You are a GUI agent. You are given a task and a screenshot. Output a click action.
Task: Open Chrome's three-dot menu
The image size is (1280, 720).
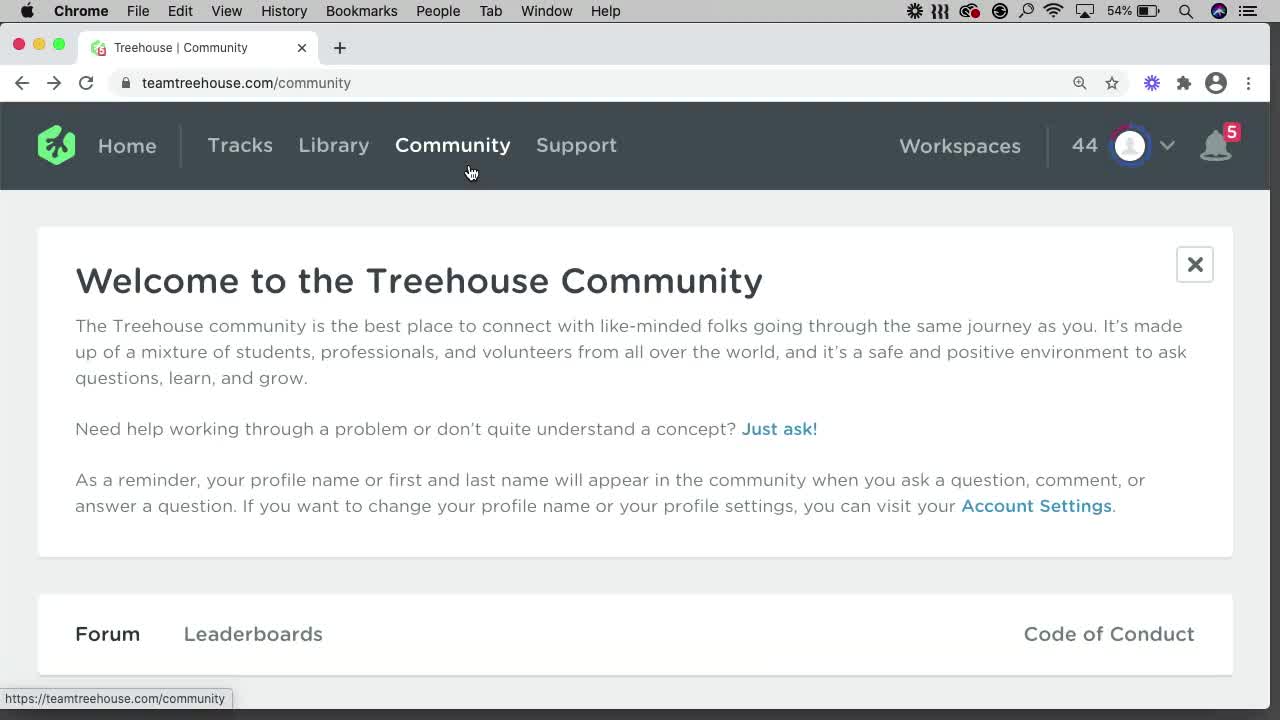click(x=1249, y=83)
